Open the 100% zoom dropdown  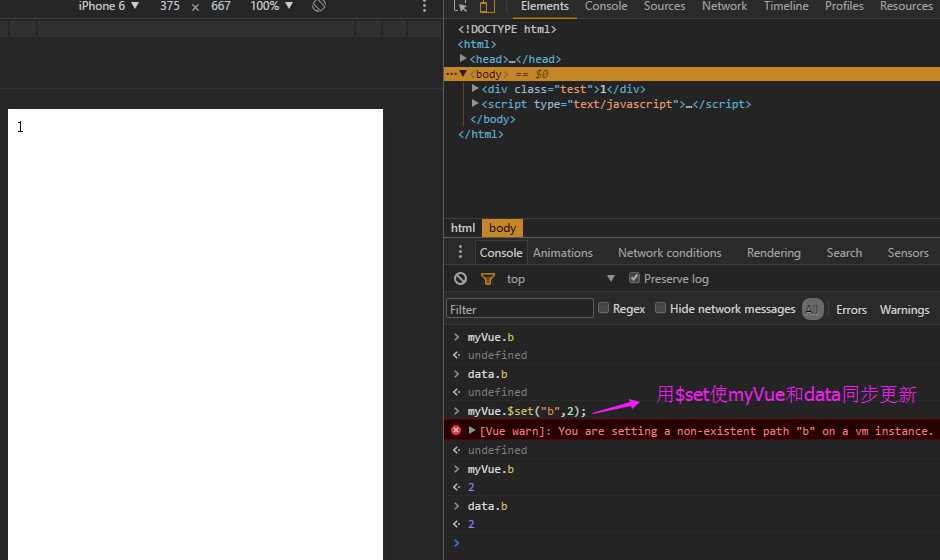click(x=272, y=6)
